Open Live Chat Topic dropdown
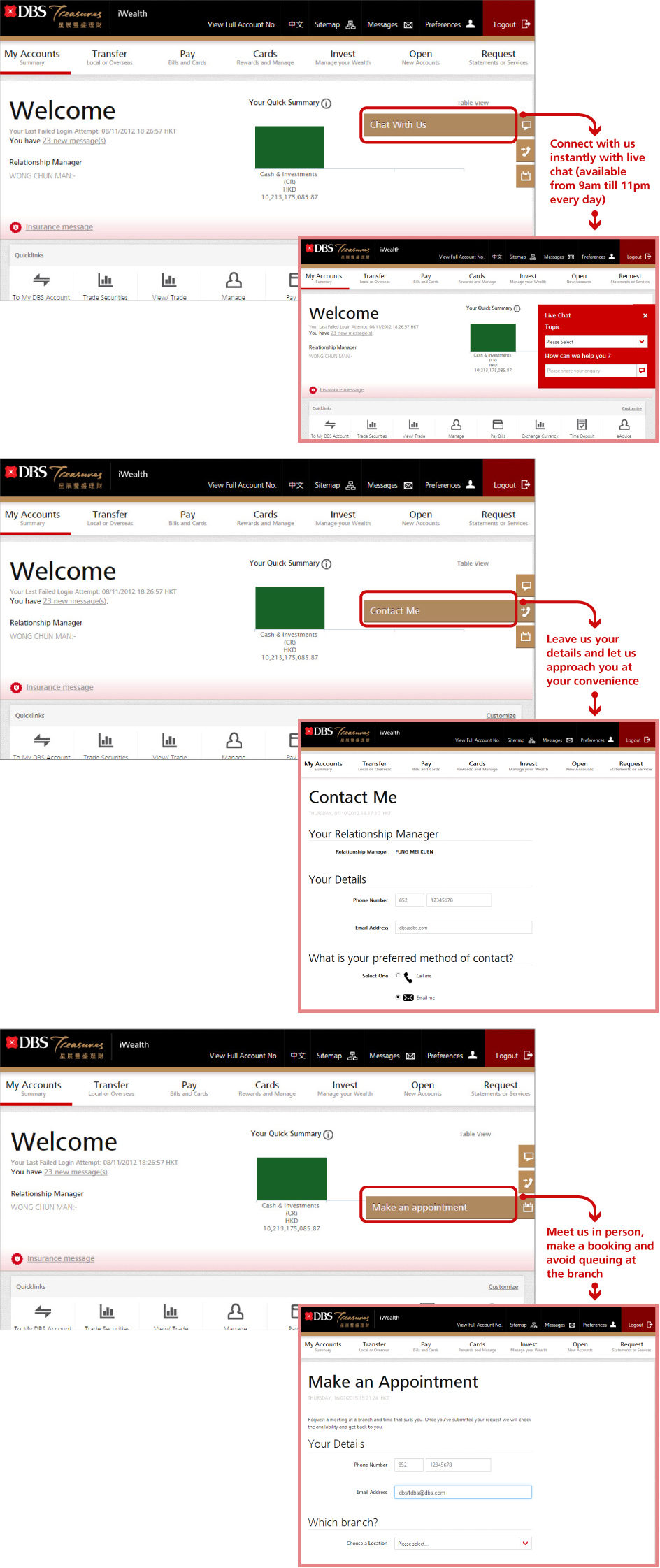 pos(596,342)
